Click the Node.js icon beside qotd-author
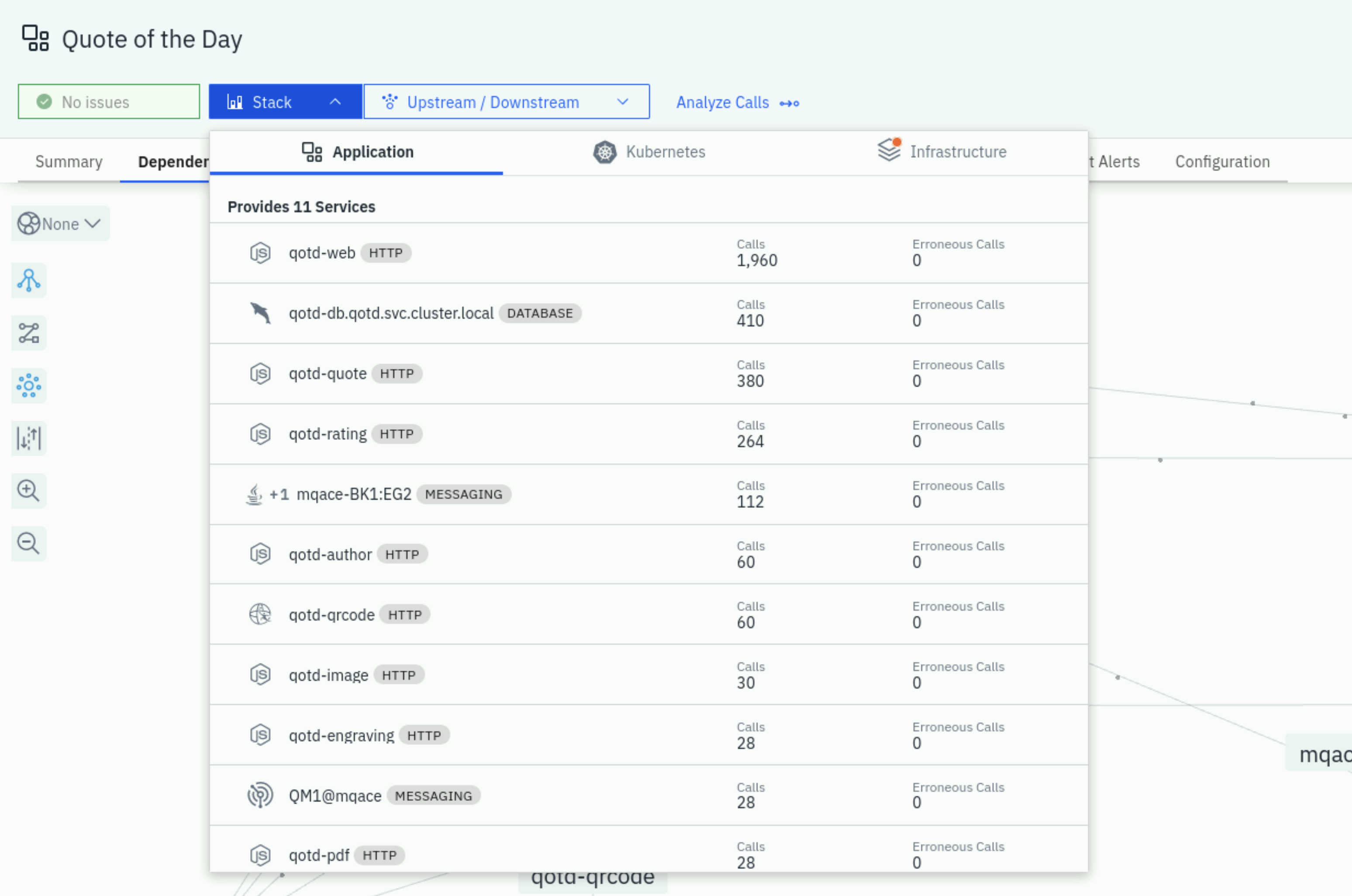Image resolution: width=1352 pixels, height=896 pixels. click(260, 554)
